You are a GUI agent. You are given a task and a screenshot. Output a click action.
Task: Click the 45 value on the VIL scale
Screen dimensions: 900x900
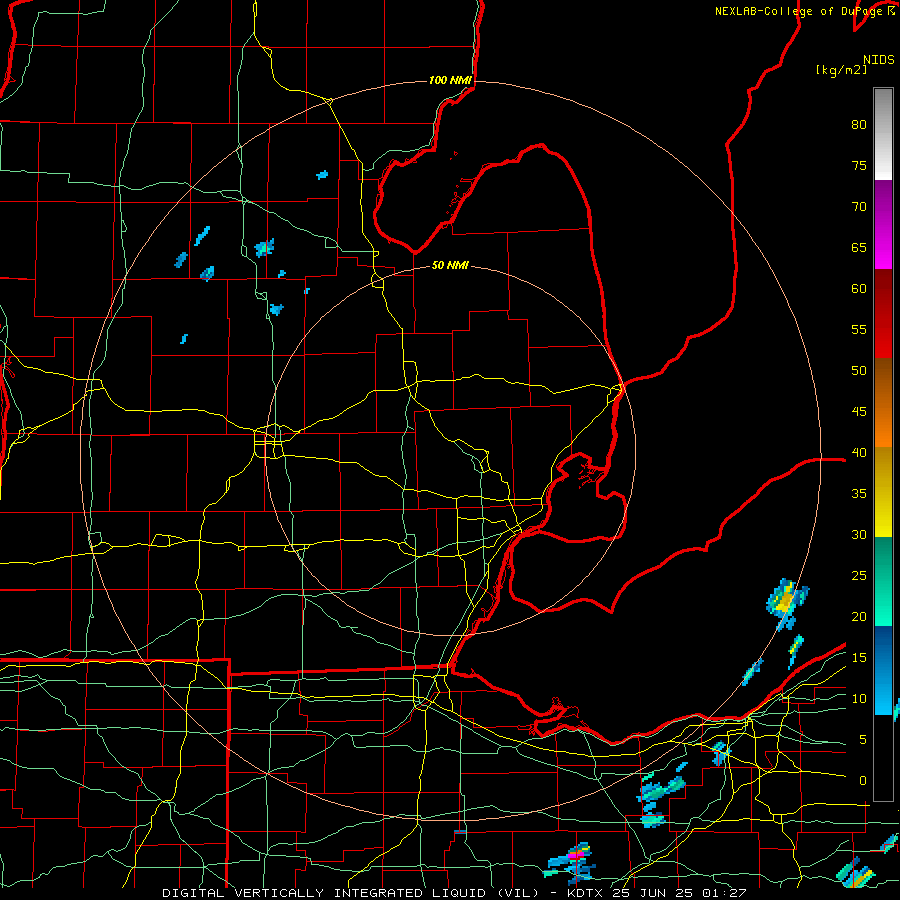pos(859,412)
